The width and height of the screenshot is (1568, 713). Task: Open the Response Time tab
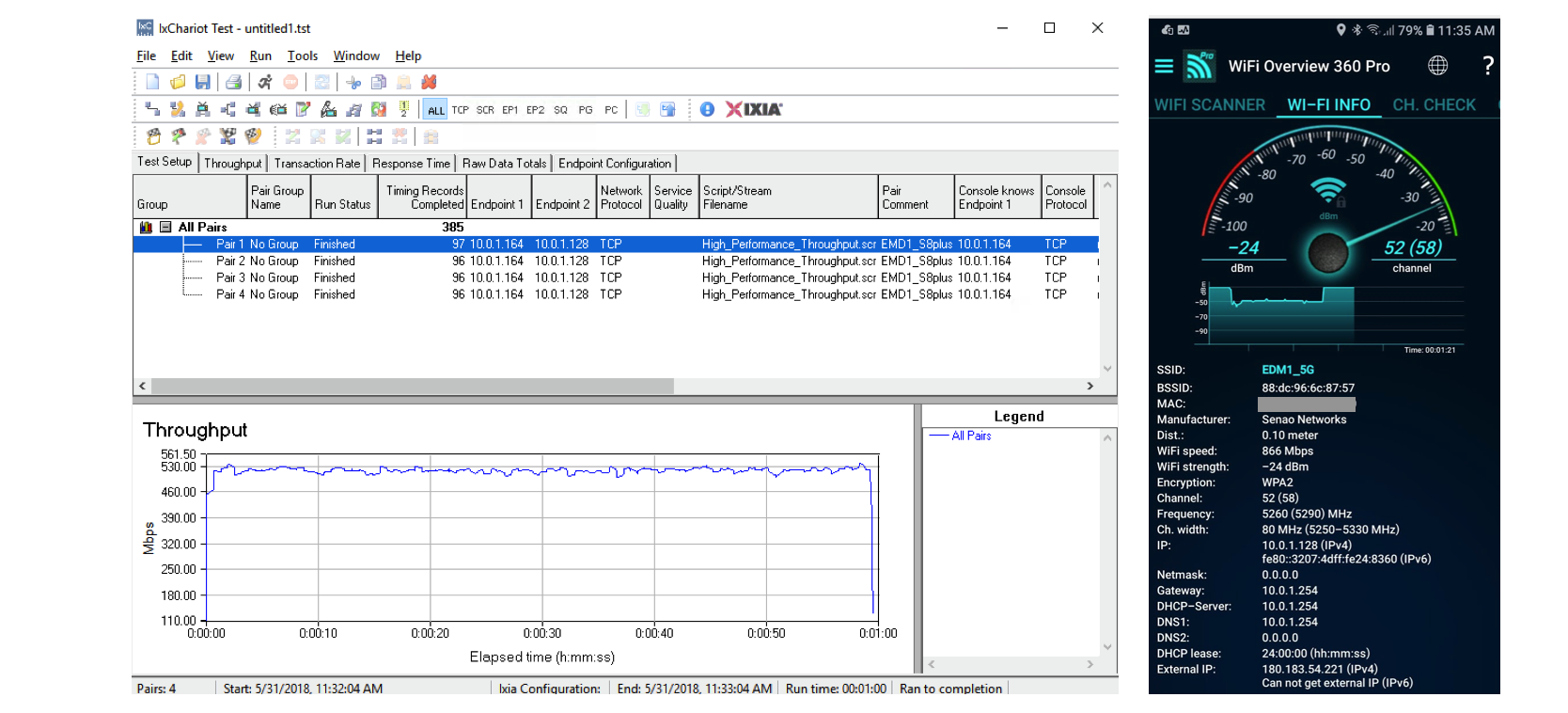coord(411,164)
